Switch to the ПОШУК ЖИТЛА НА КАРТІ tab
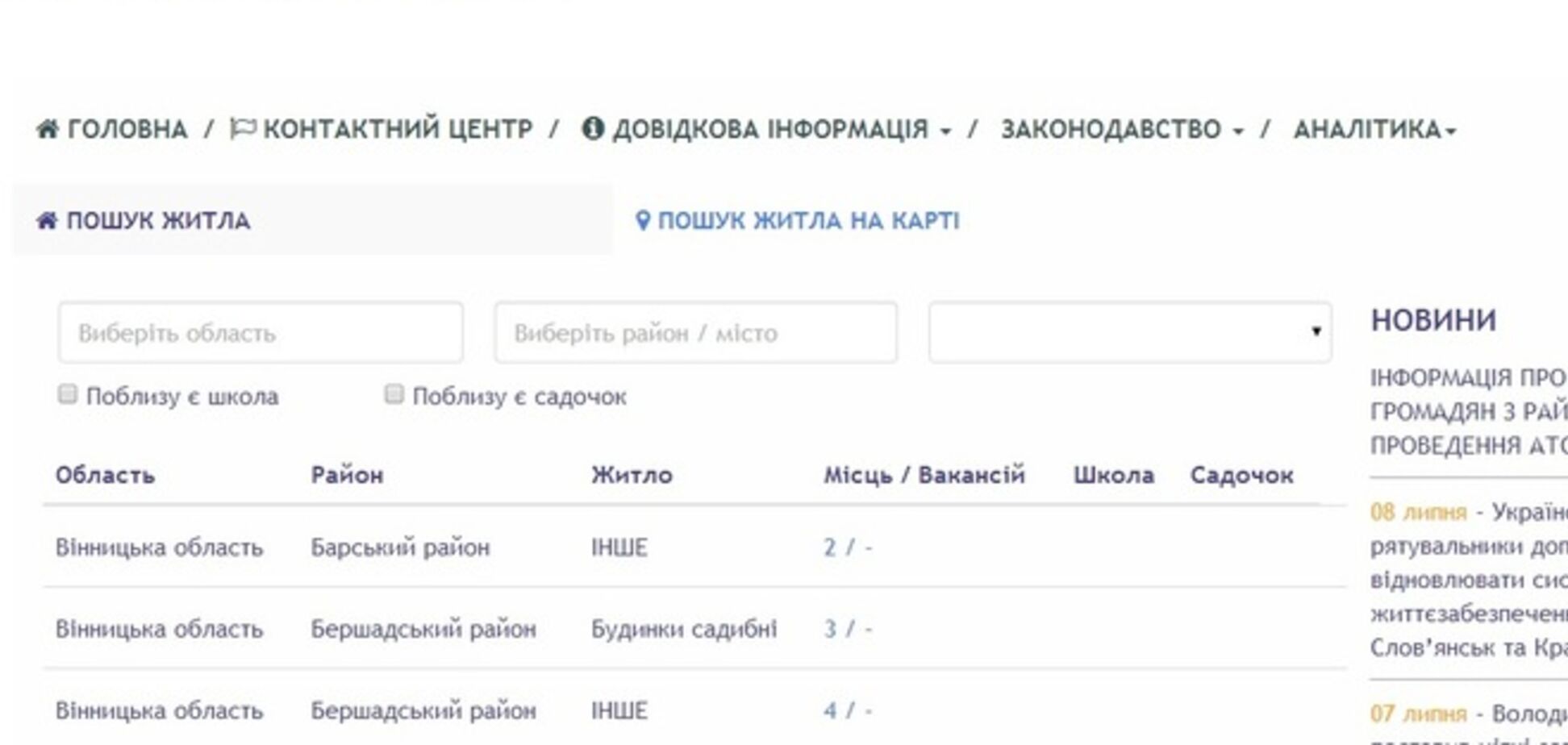Screen dimensions: 1568x745 coord(807,220)
